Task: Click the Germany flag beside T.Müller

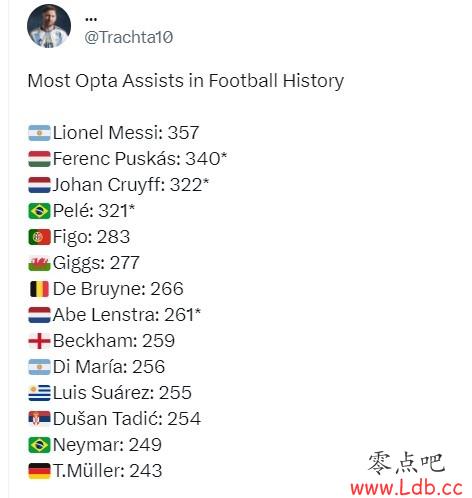Action: coord(39,471)
